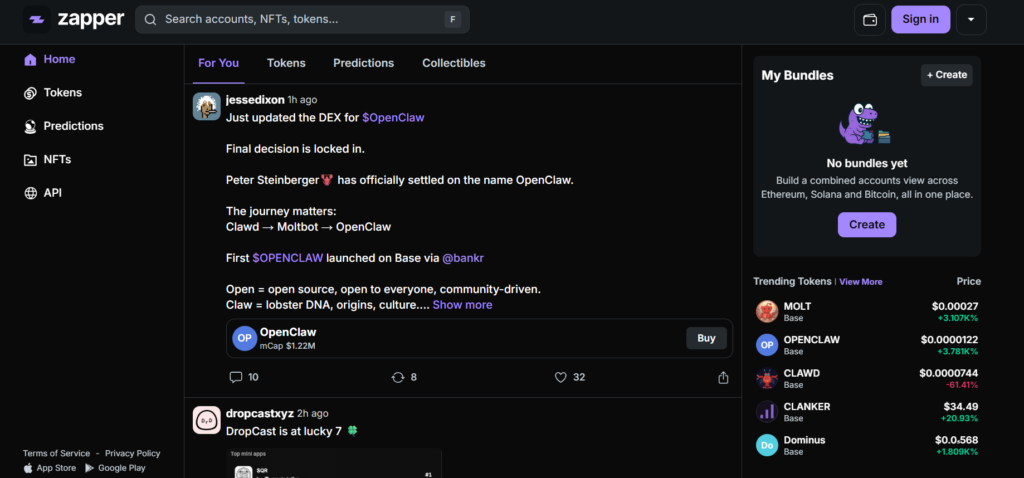Click the OpenClaw OP token icon in post card
1024x478 pixels.
coord(245,338)
